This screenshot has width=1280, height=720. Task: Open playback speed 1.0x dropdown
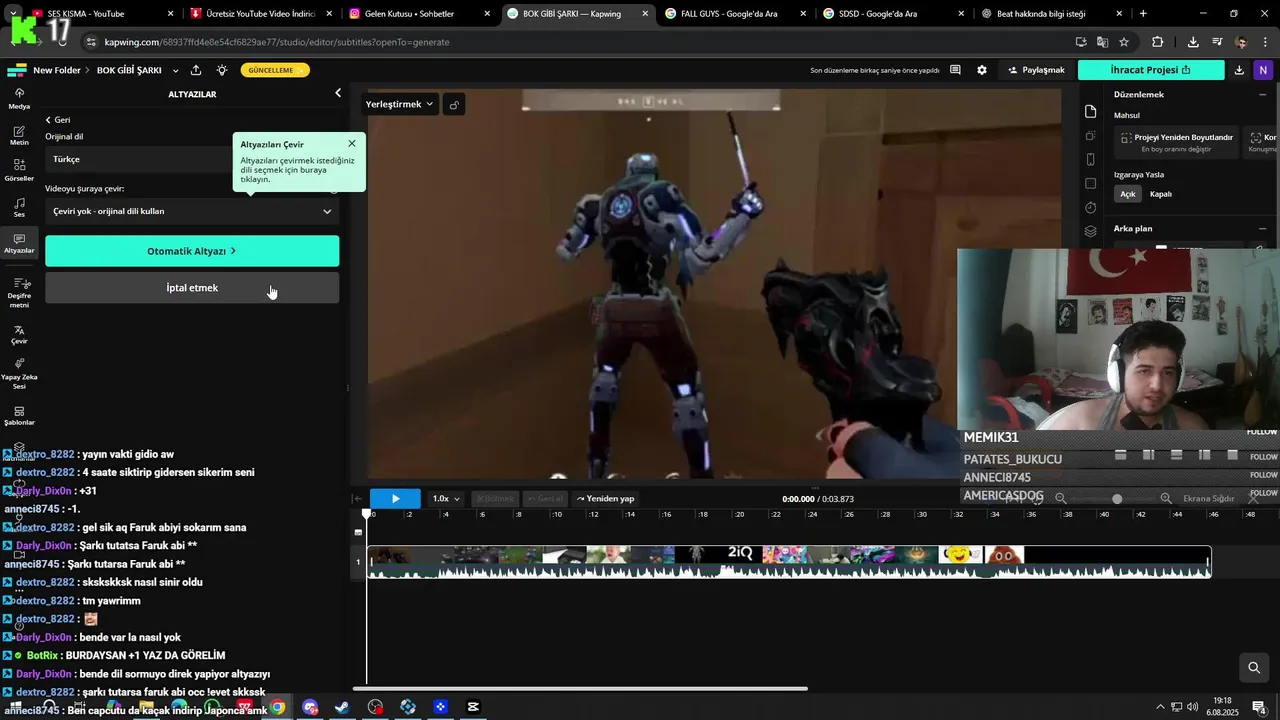pos(446,499)
